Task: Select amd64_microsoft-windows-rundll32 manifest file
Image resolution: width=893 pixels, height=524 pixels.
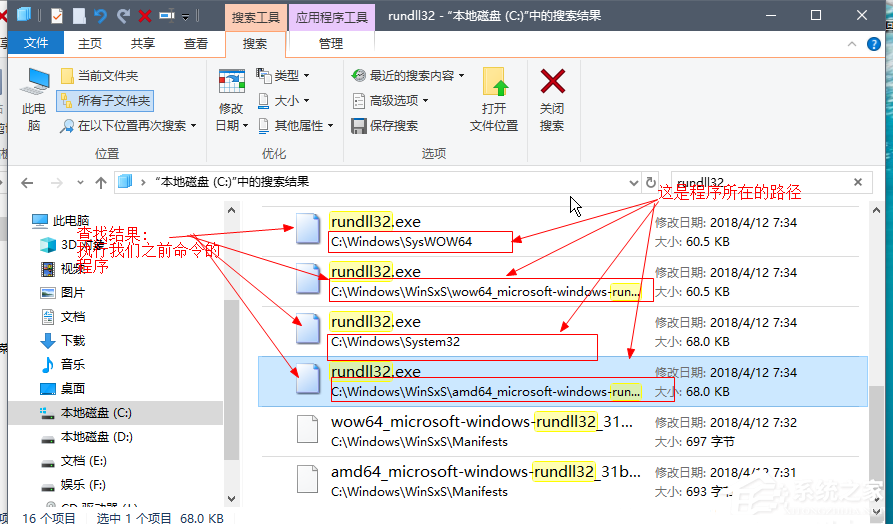Action: pyautogui.click(x=563, y=481)
